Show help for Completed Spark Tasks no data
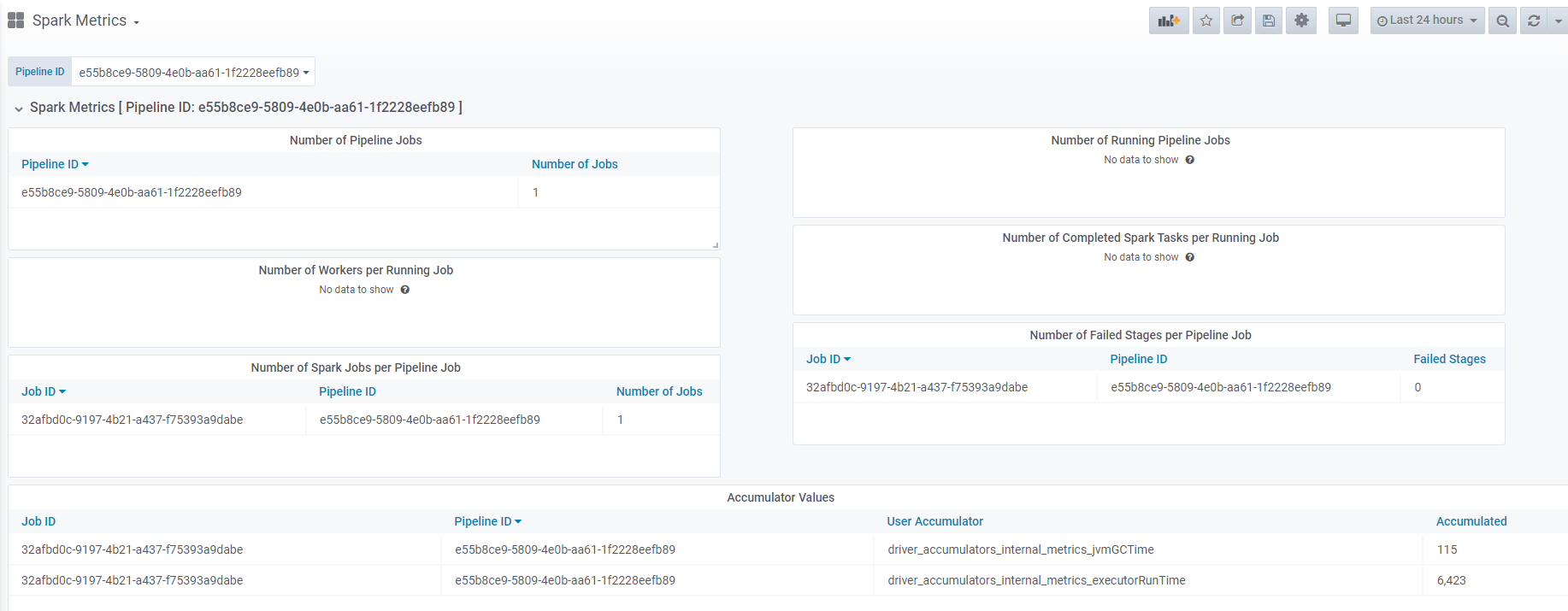The image size is (1568, 611). click(1189, 257)
